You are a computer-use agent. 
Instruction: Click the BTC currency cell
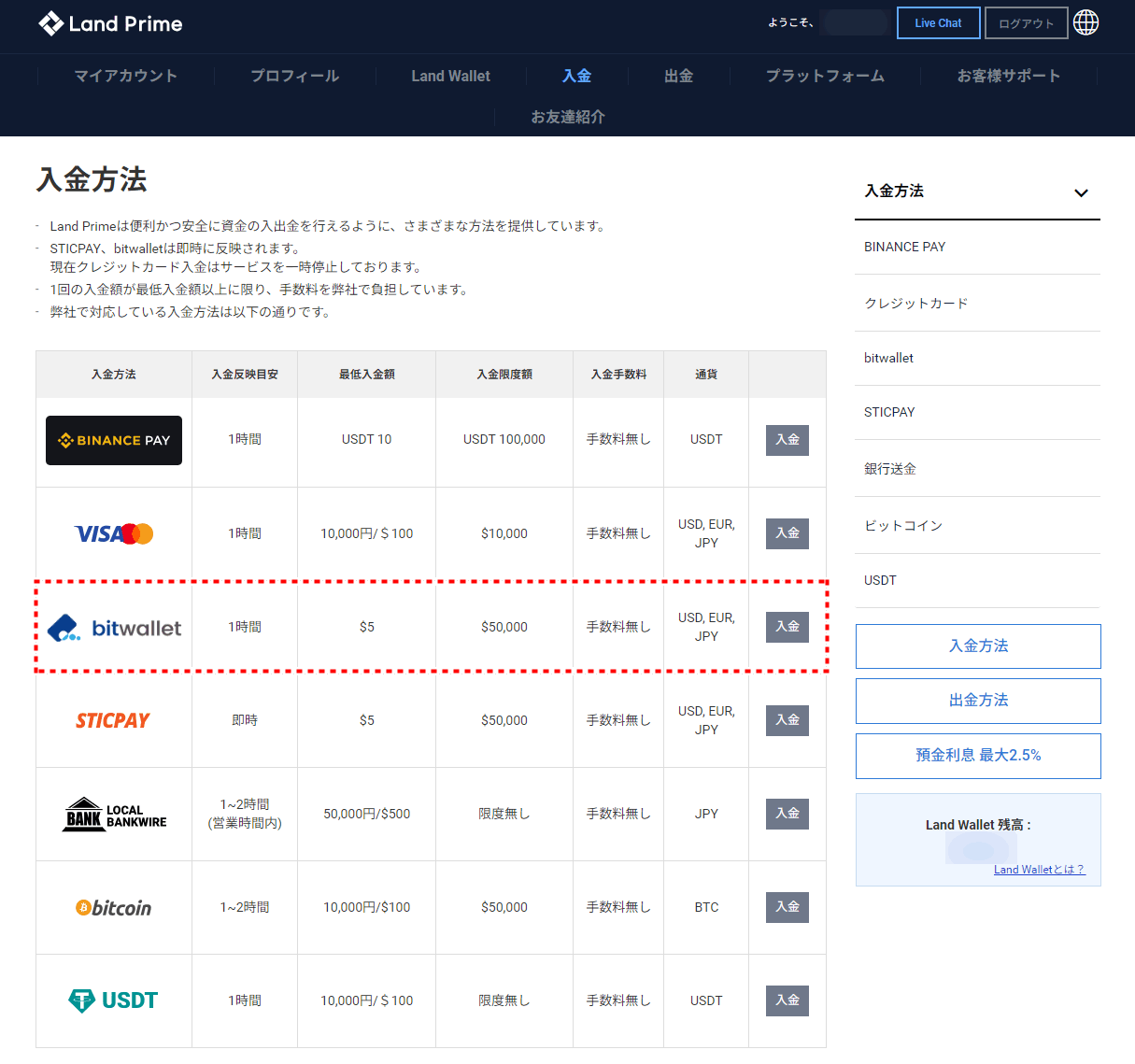click(706, 907)
